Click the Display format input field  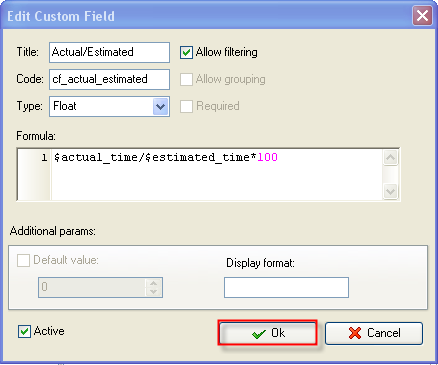[x=286, y=287]
